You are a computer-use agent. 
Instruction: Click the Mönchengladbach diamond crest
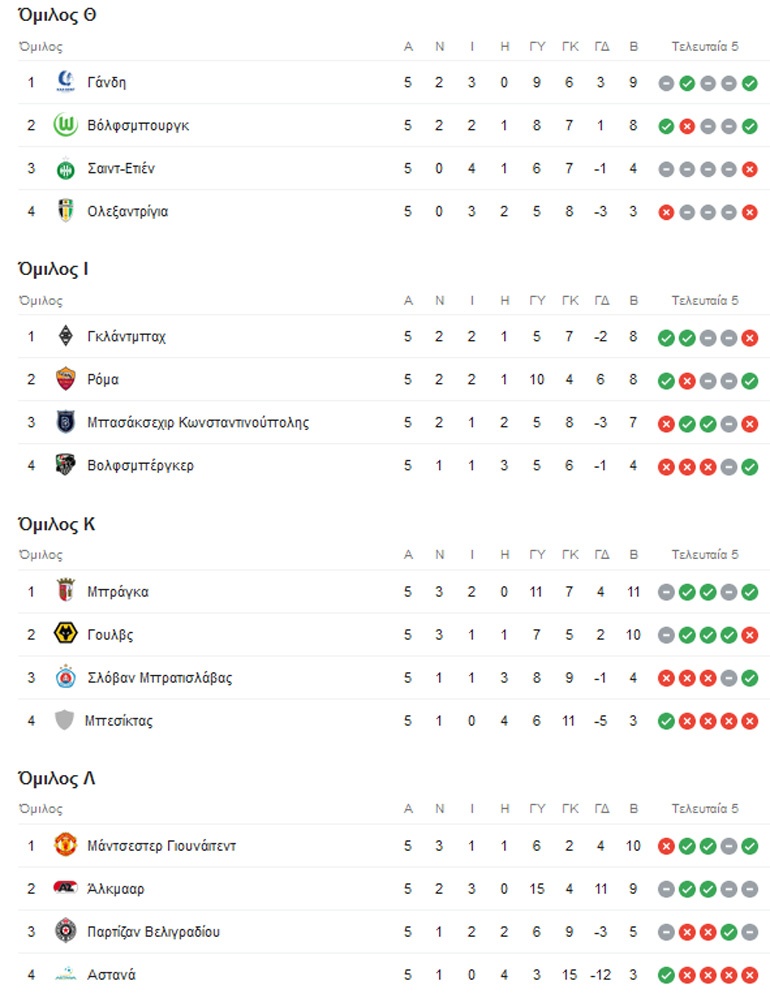(x=66, y=336)
